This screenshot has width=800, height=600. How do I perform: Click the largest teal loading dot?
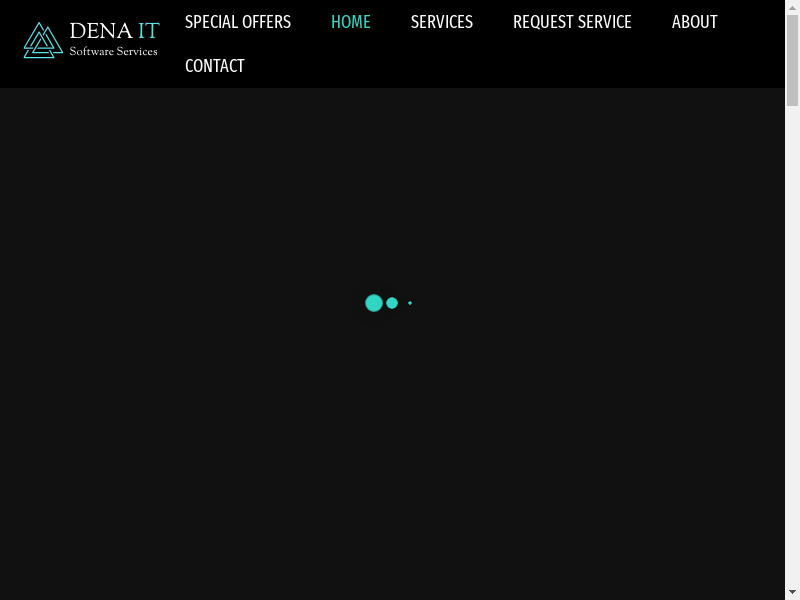[374, 303]
